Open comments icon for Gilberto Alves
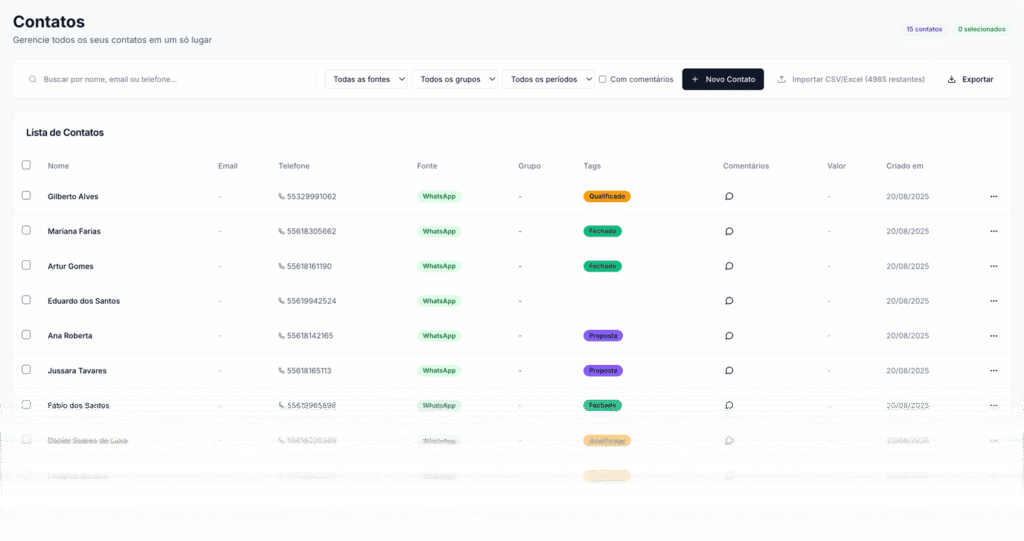 coord(729,197)
